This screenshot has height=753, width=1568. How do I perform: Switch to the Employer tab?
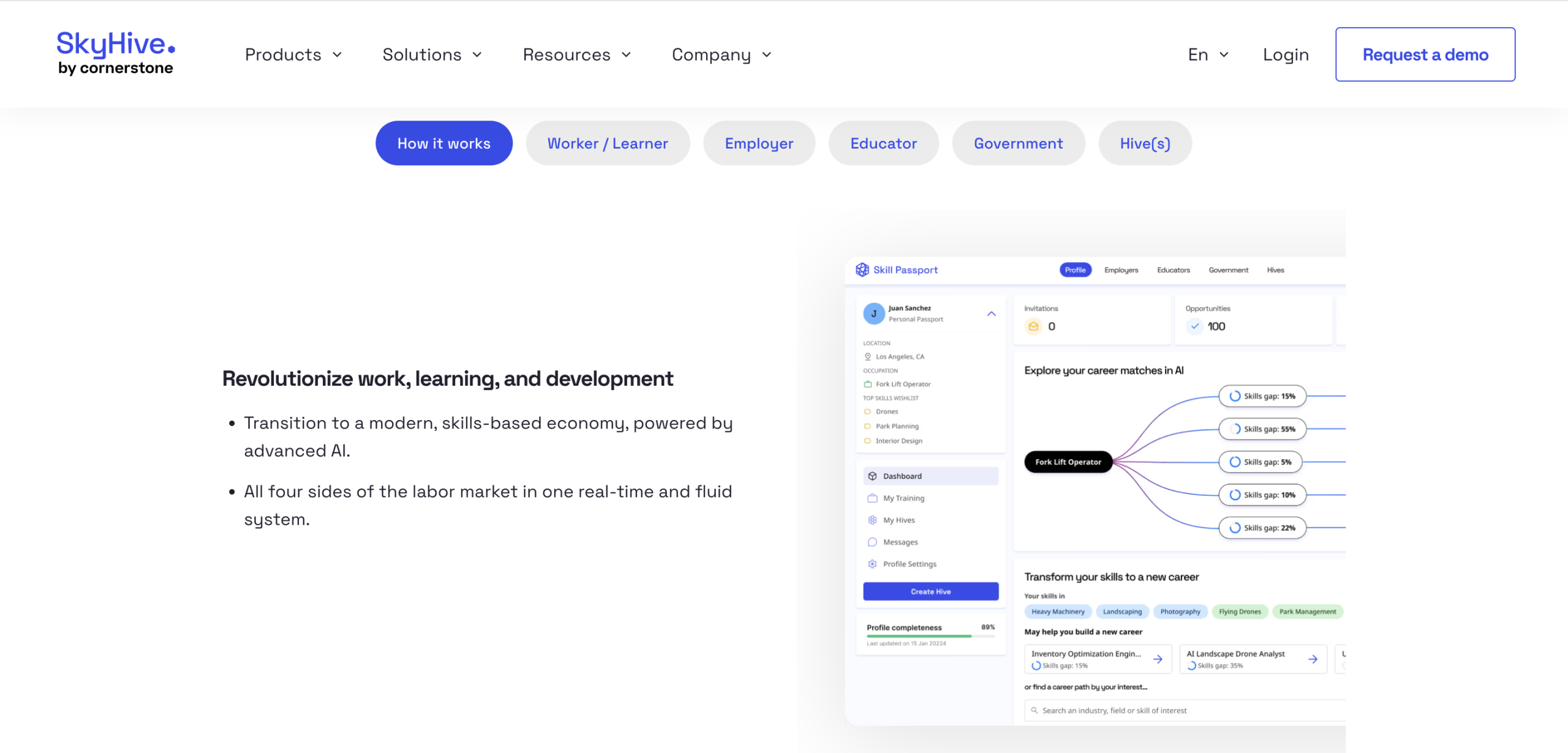(759, 143)
